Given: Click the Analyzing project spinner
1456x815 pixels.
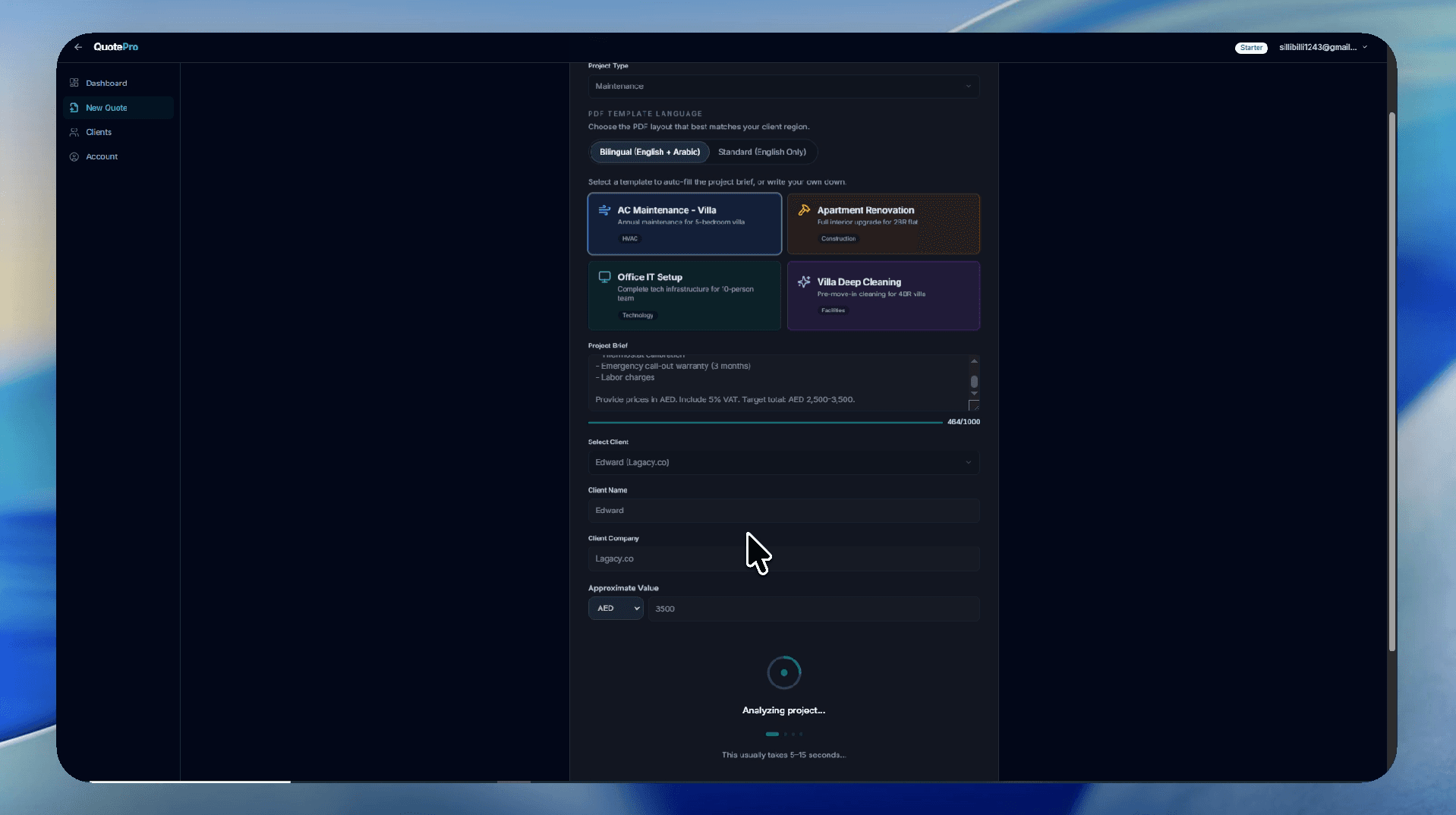Looking at the screenshot, I should [x=784, y=672].
